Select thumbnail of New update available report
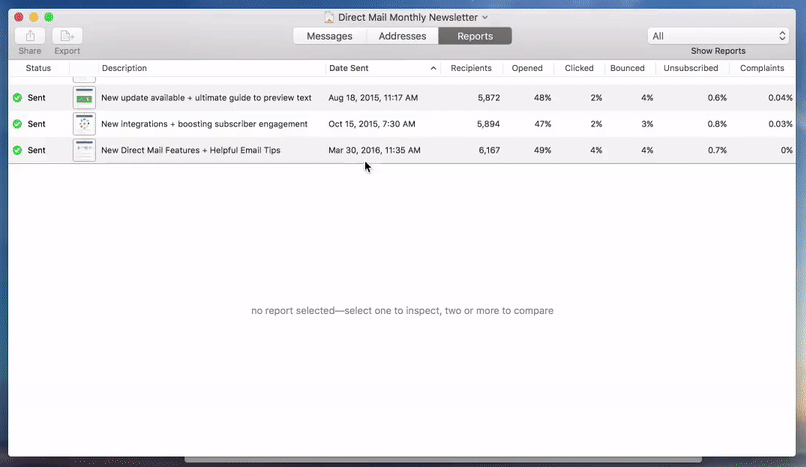The image size is (806, 467). tap(84, 98)
